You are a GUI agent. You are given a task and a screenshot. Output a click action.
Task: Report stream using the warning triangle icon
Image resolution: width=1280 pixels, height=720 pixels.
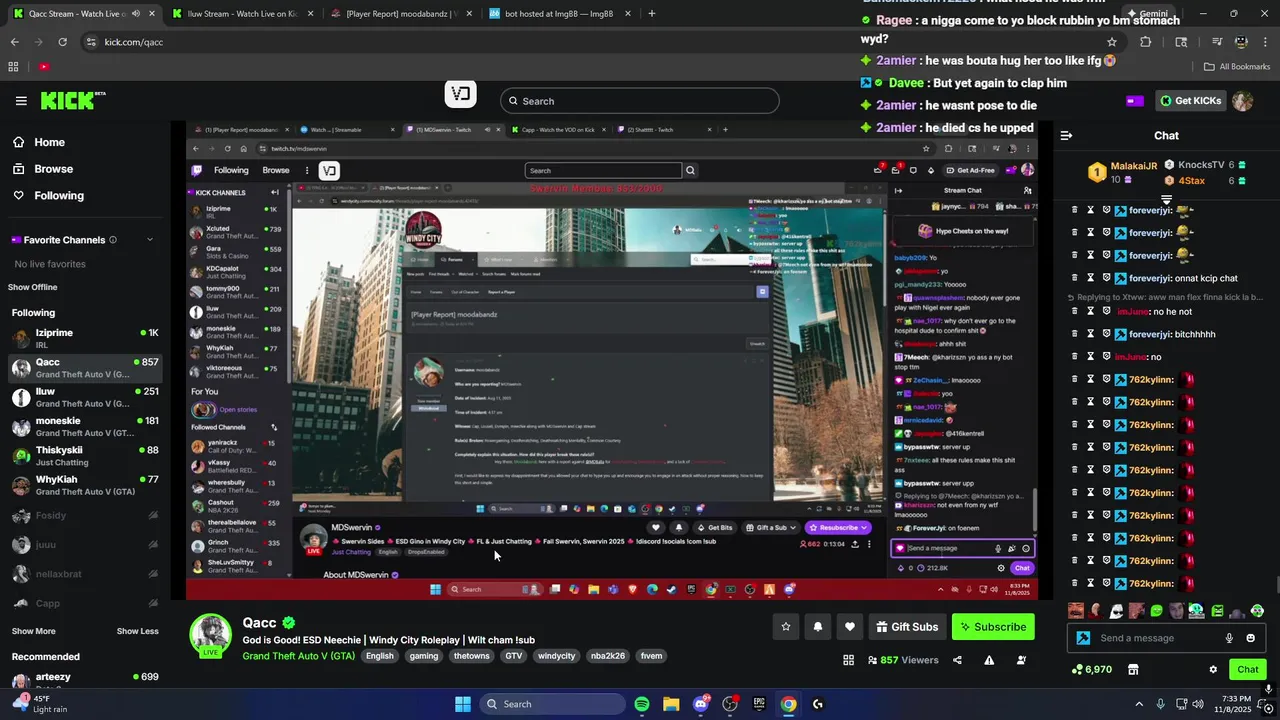point(989,660)
